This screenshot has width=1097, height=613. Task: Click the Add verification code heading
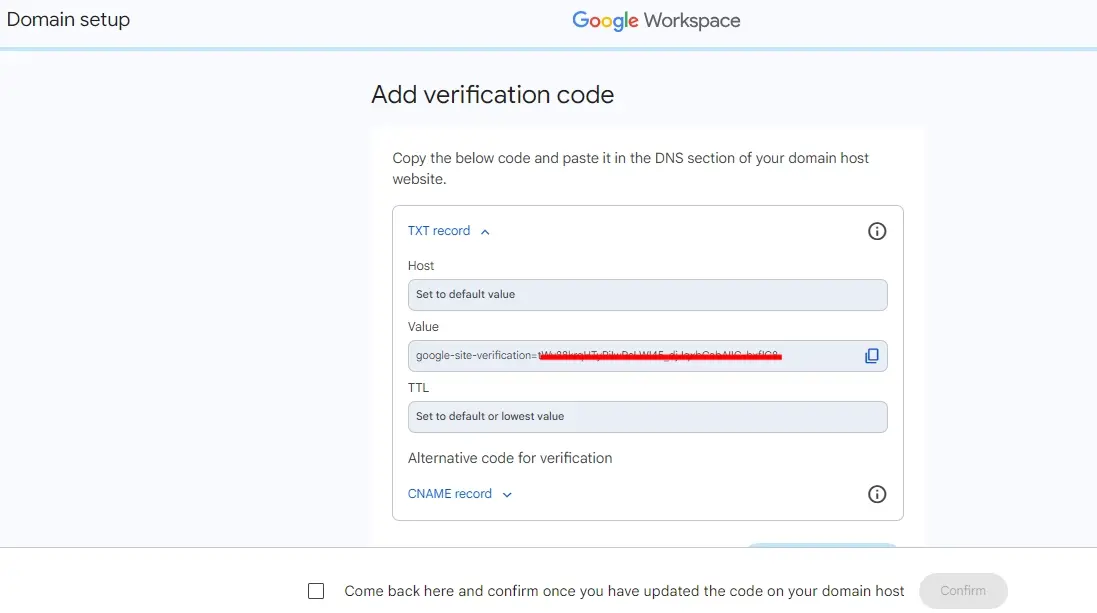[493, 94]
